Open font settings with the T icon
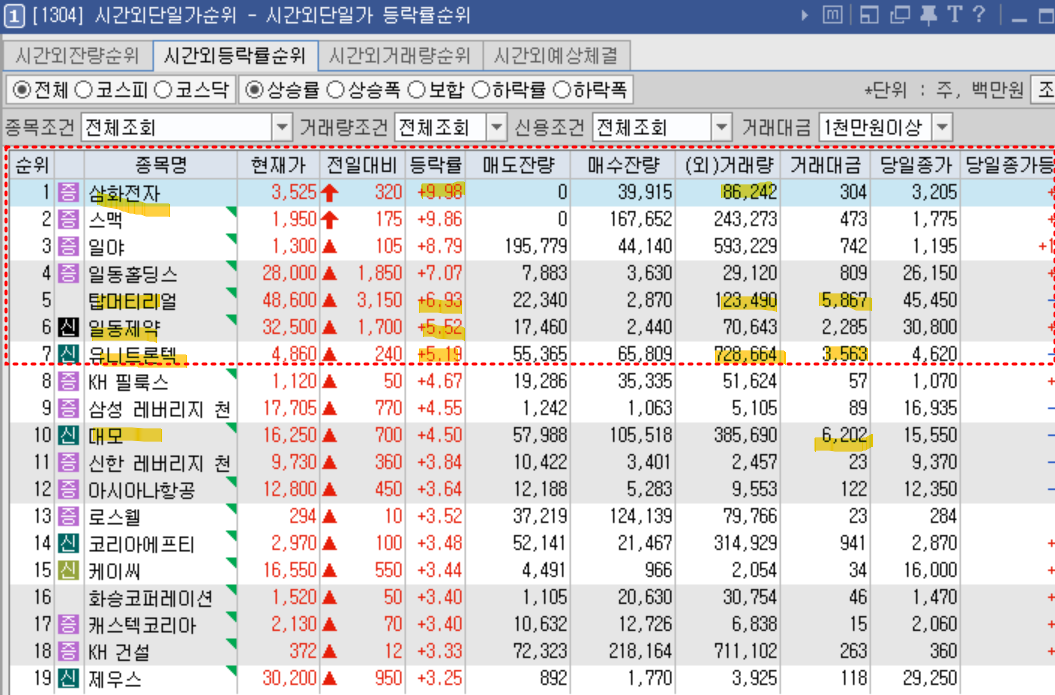Viewport: 1055px width, 695px height. (955, 15)
